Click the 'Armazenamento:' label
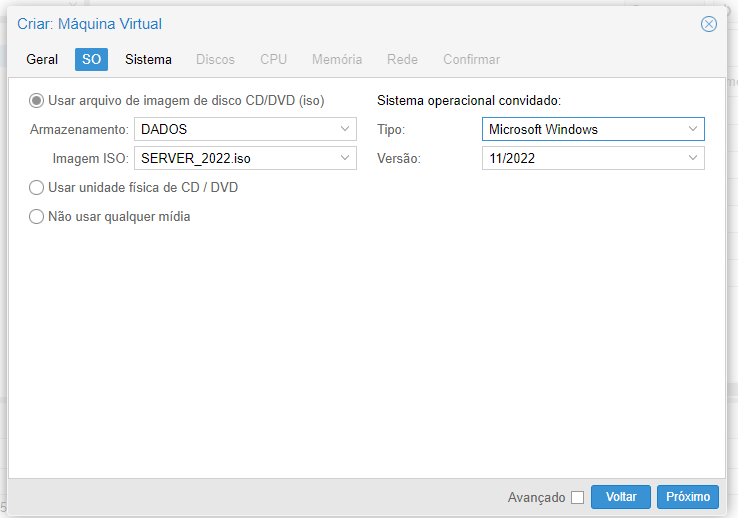Image resolution: width=738 pixels, height=518 pixels. [x=79, y=129]
